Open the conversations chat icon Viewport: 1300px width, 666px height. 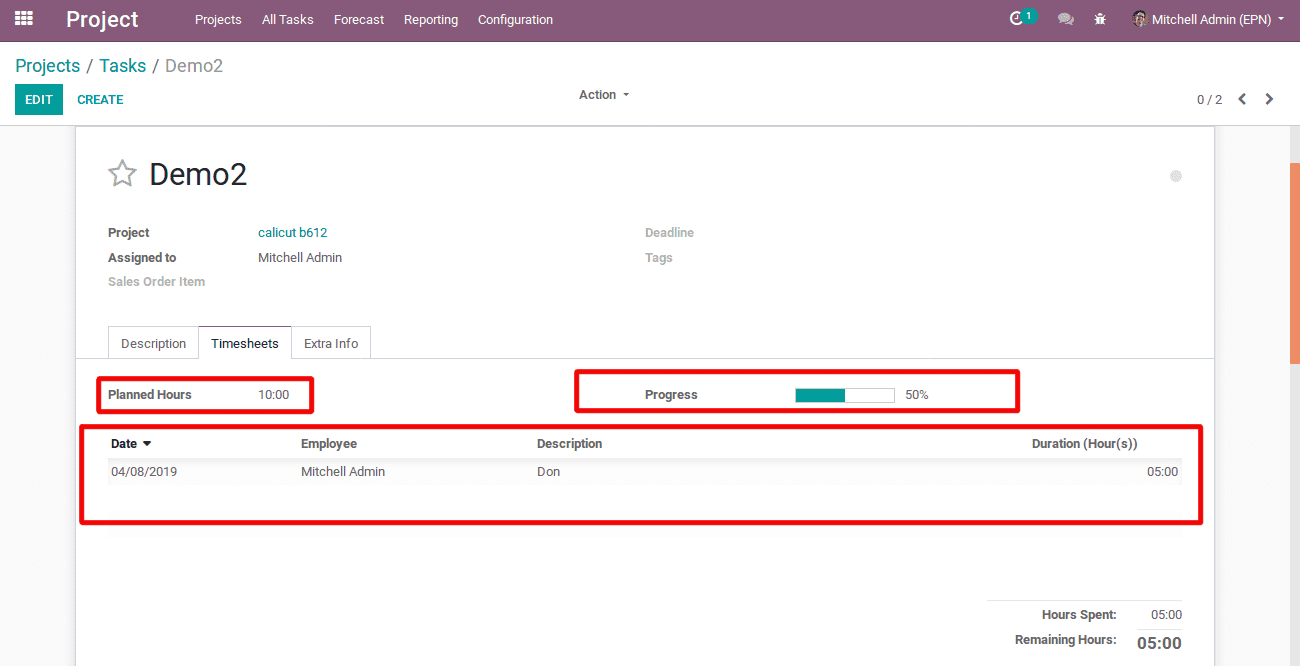pyautogui.click(x=1066, y=19)
